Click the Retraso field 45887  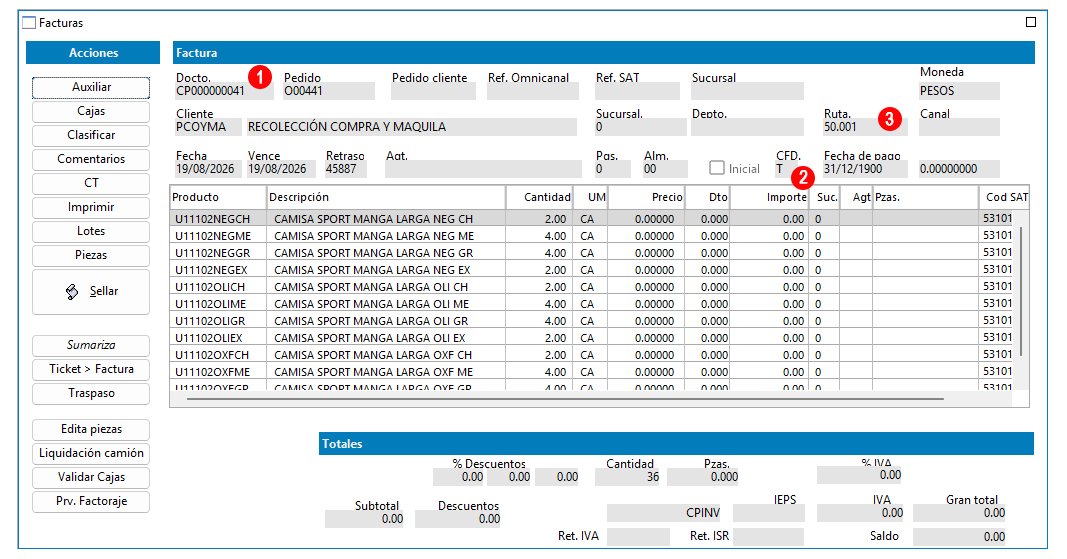345,169
